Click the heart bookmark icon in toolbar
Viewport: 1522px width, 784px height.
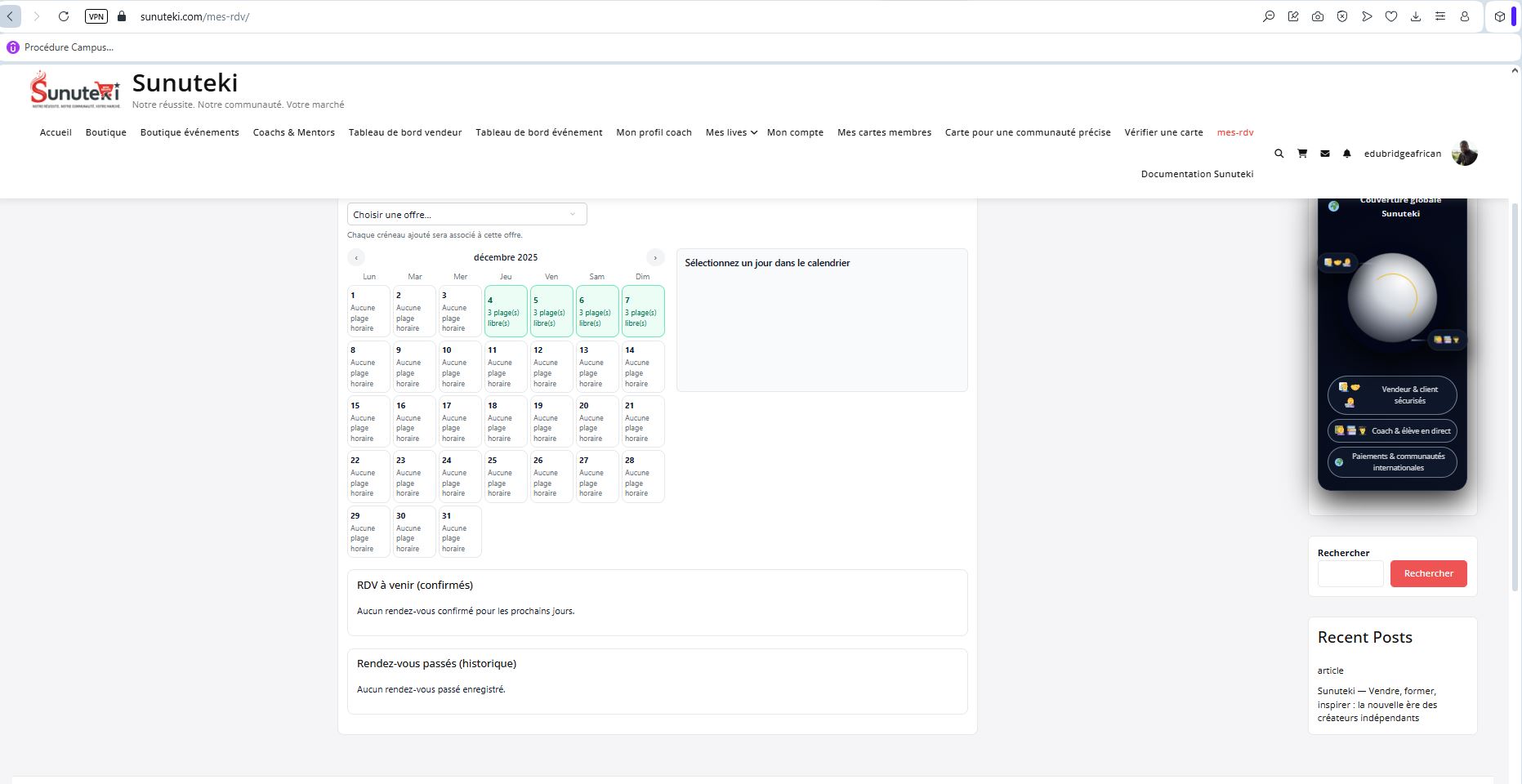pyautogui.click(x=1390, y=16)
